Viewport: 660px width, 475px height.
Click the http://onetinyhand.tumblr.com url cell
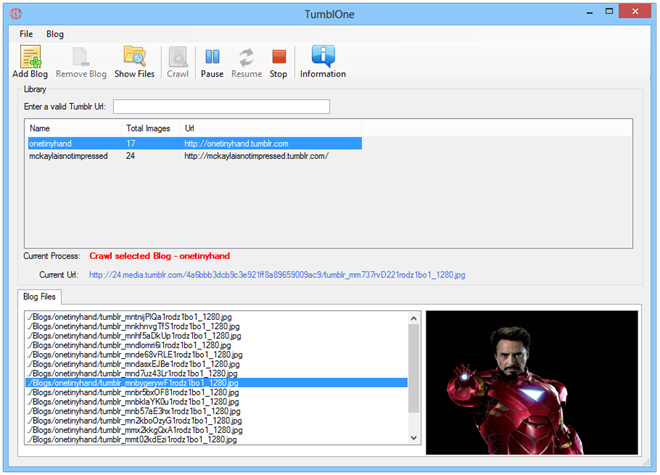pyautogui.click(x=236, y=144)
